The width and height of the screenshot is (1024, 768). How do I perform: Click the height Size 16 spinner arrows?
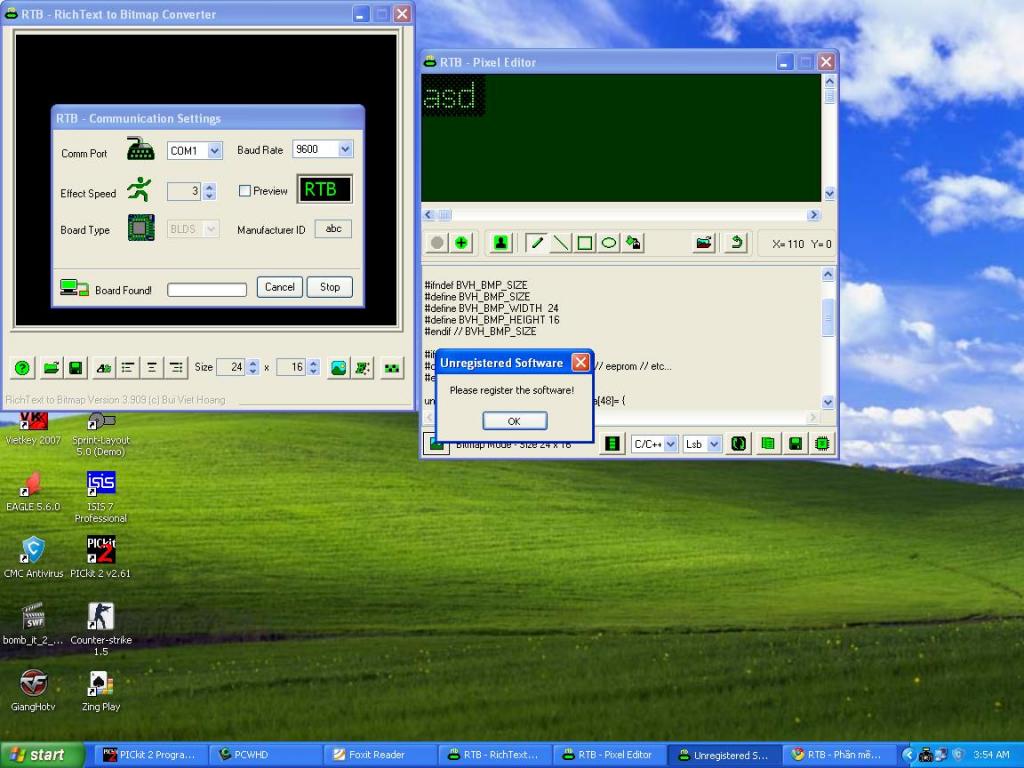point(313,368)
